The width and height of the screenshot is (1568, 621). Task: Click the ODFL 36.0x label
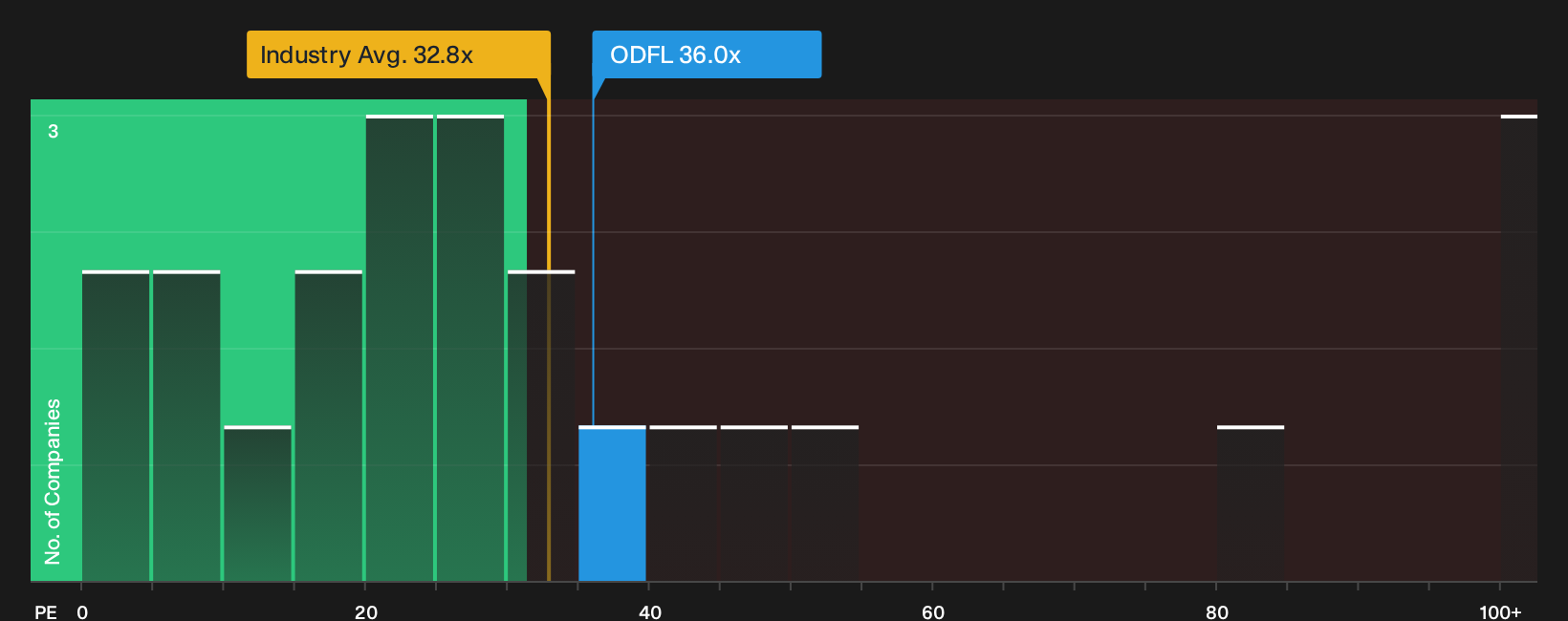click(707, 54)
